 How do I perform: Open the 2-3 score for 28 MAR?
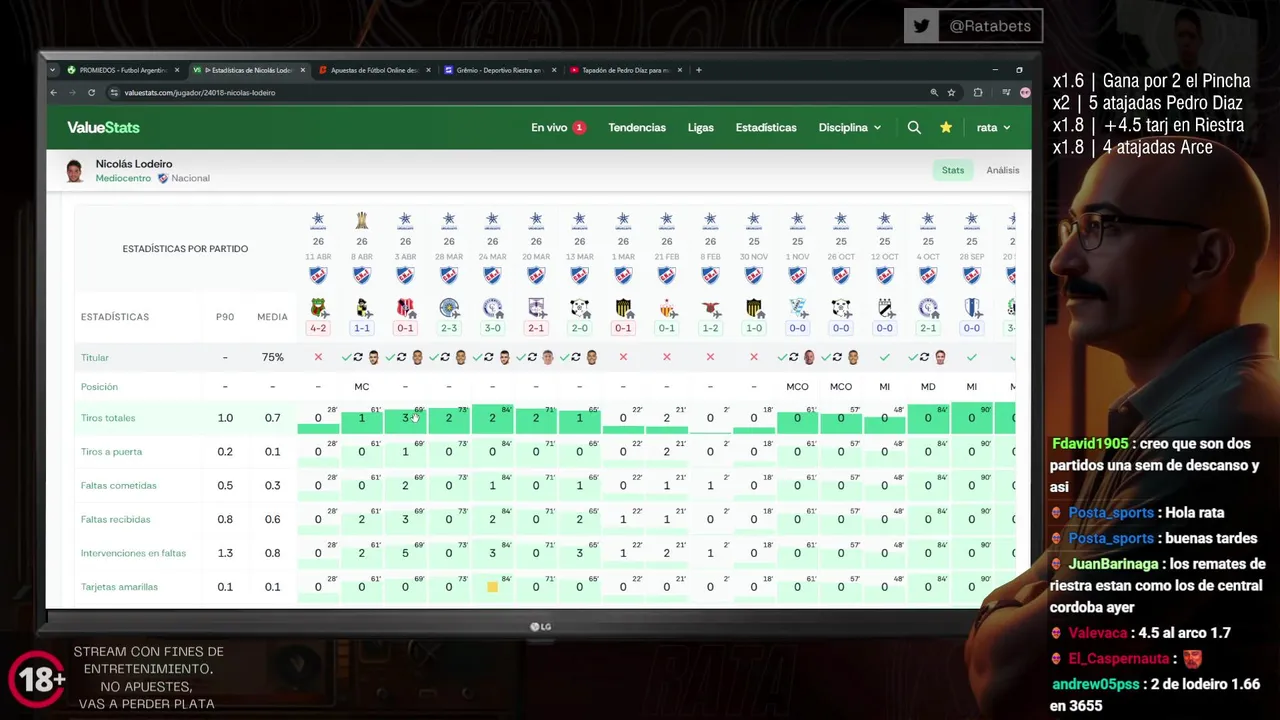point(449,328)
